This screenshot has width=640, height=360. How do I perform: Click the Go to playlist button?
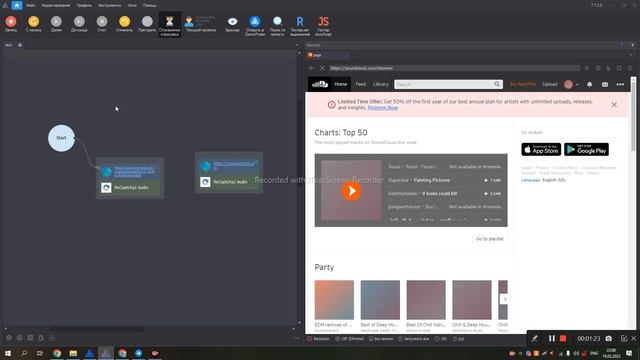[x=489, y=239]
